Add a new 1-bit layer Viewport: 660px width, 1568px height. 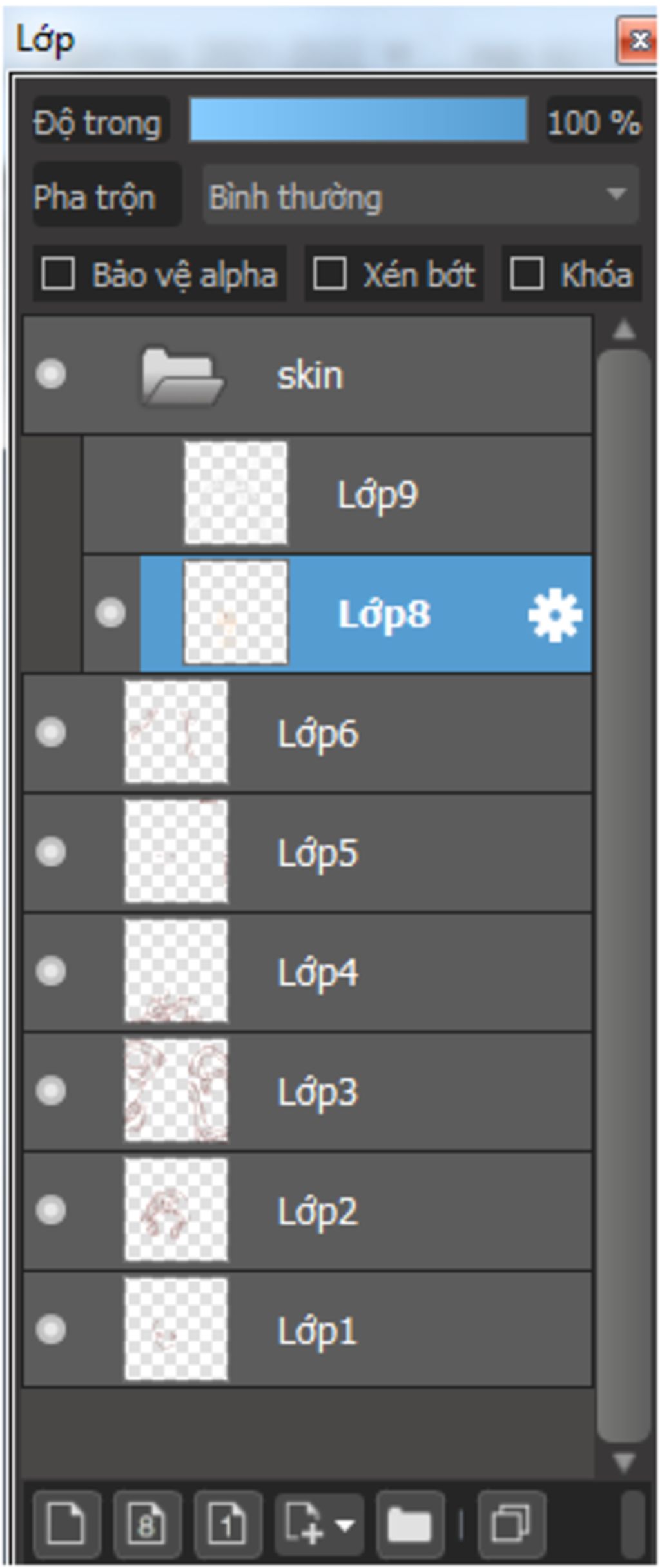228,1525
